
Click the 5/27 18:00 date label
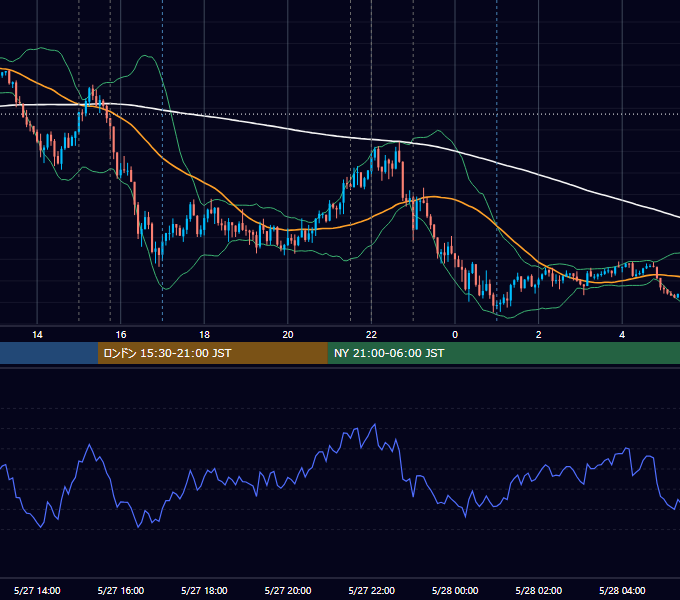pyautogui.click(x=204, y=590)
